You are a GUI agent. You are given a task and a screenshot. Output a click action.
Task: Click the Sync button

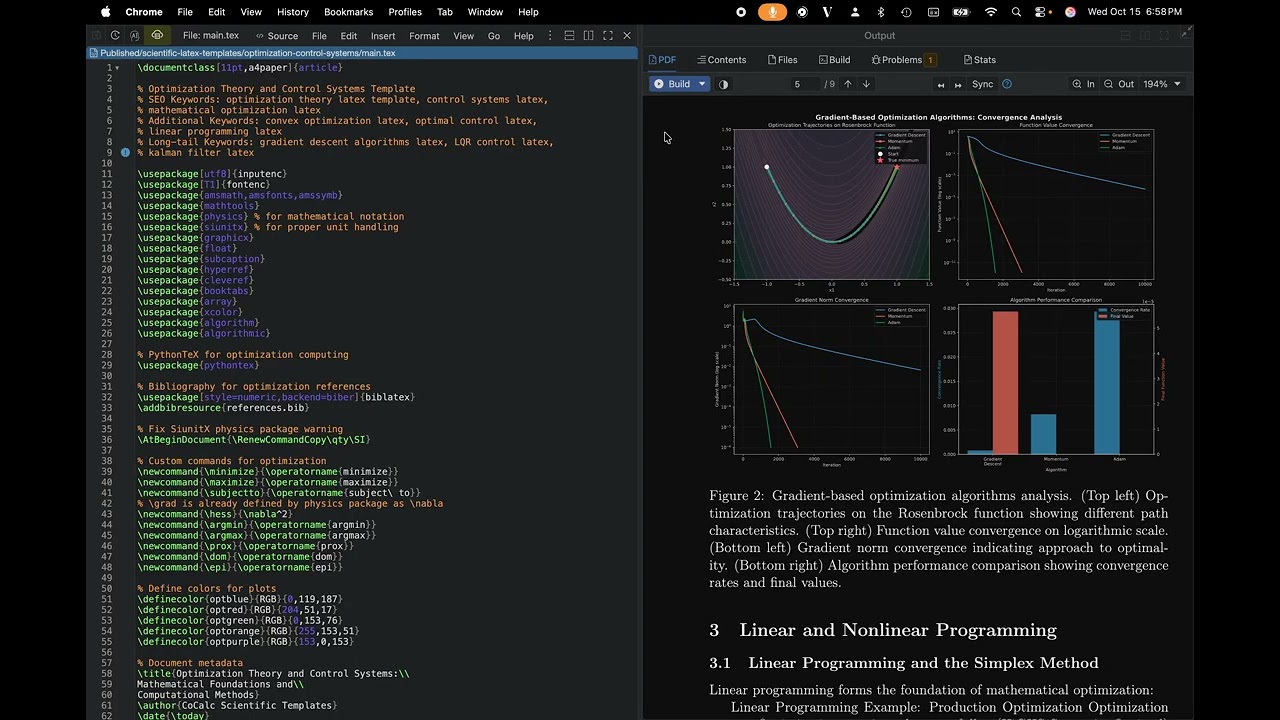983,84
